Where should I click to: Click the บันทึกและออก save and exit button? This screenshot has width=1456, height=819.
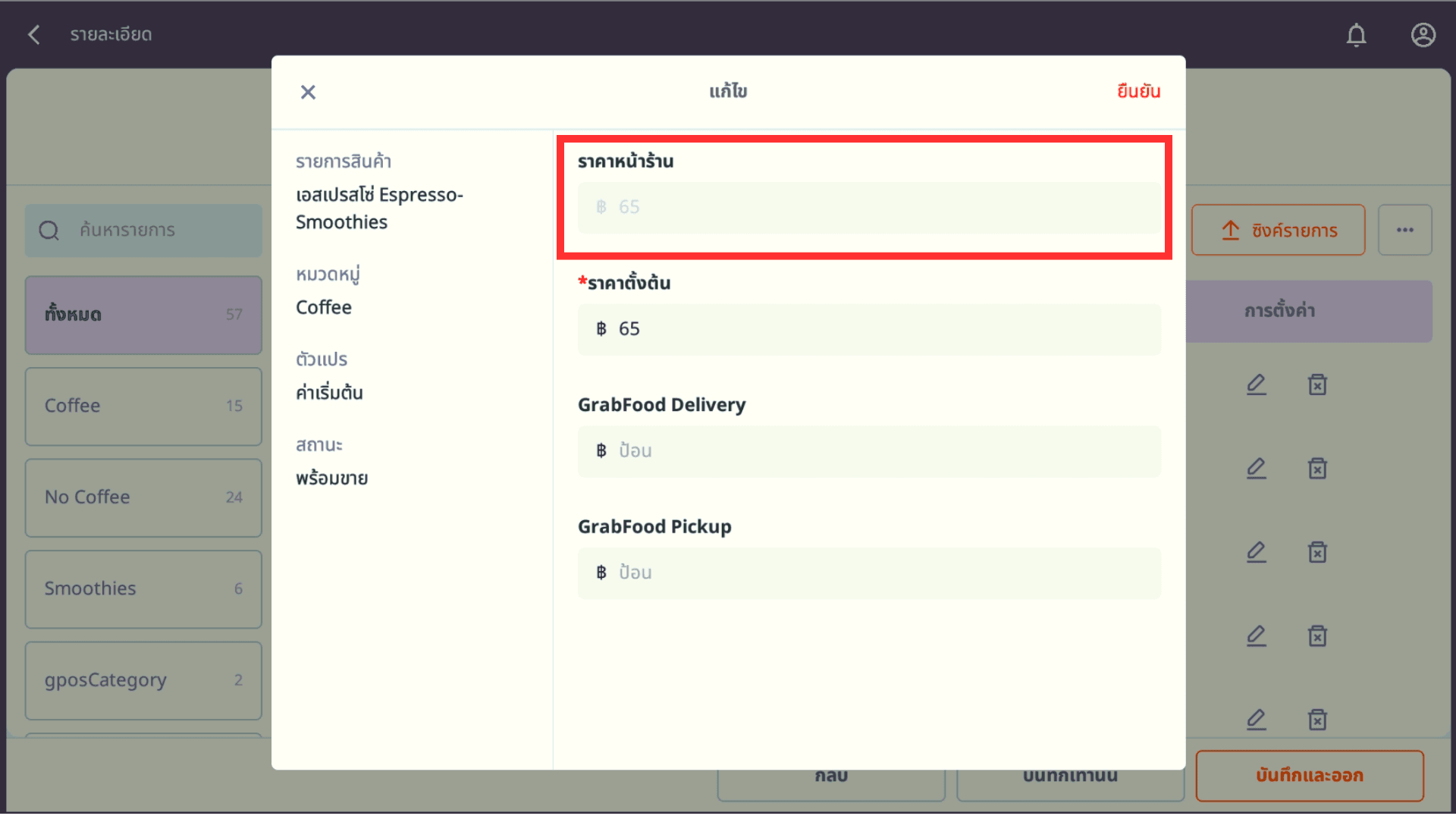(1309, 775)
